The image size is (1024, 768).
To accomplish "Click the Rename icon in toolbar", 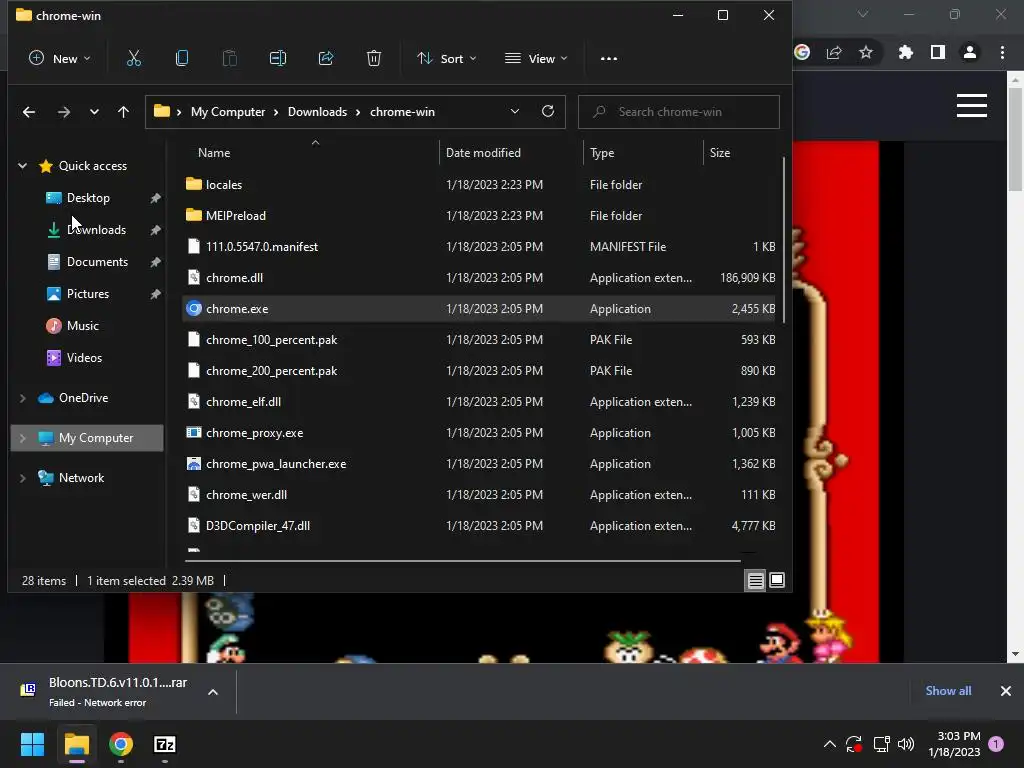I will click(278, 59).
